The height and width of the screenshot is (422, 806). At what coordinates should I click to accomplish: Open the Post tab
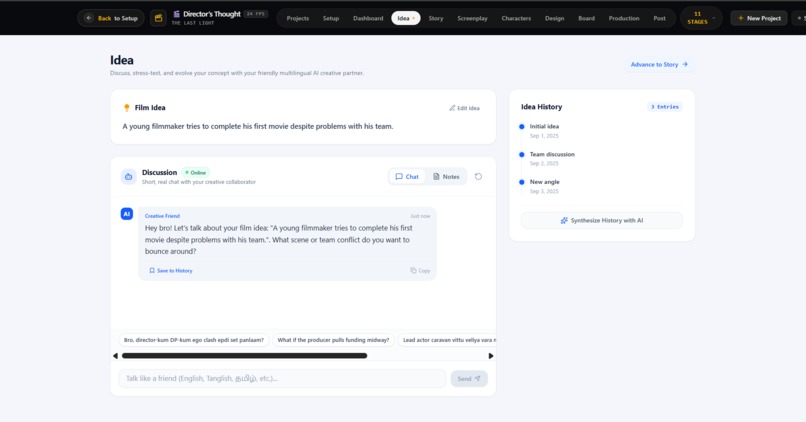coord(659,18)
